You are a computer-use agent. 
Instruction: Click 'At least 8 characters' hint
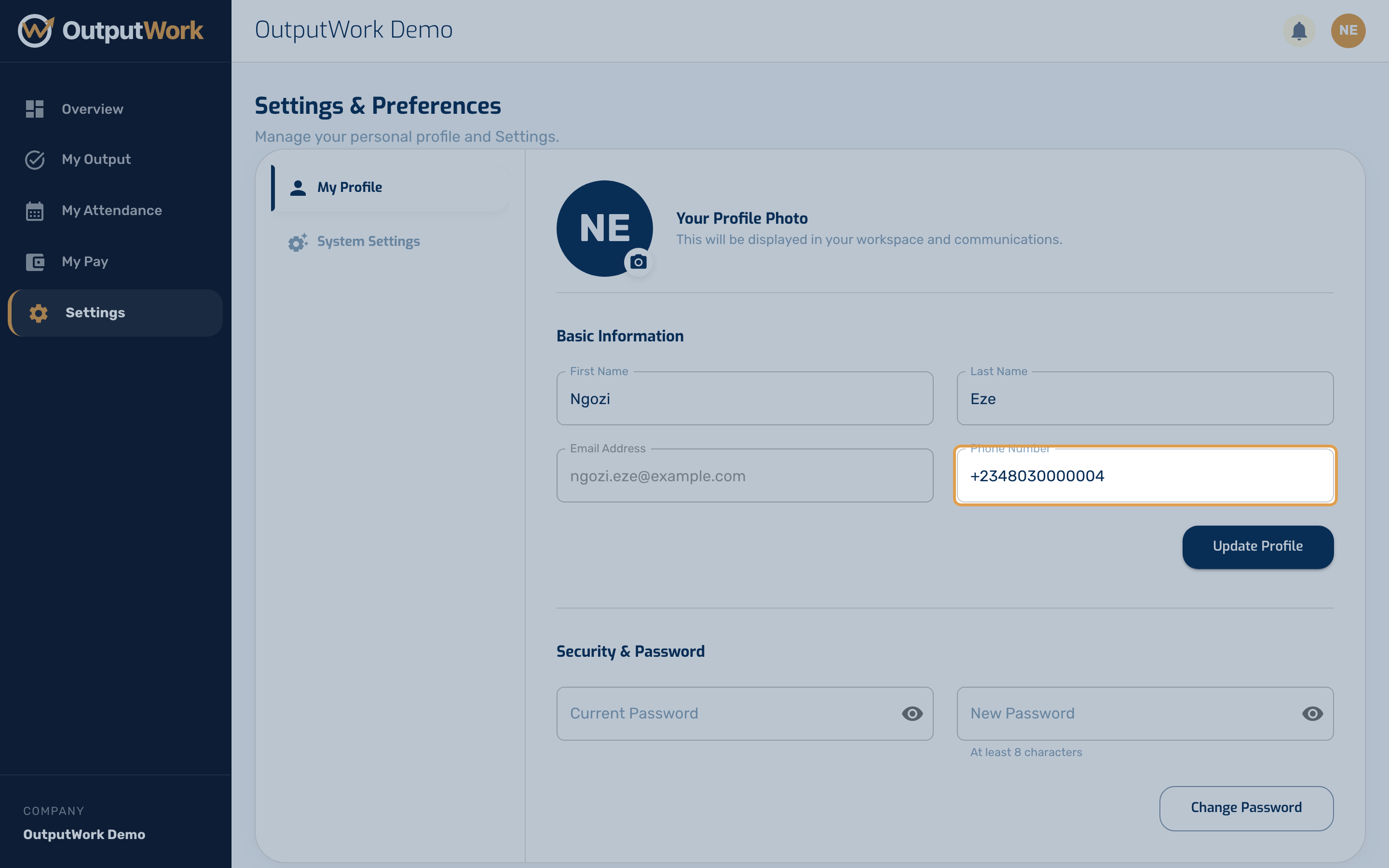1026,752
